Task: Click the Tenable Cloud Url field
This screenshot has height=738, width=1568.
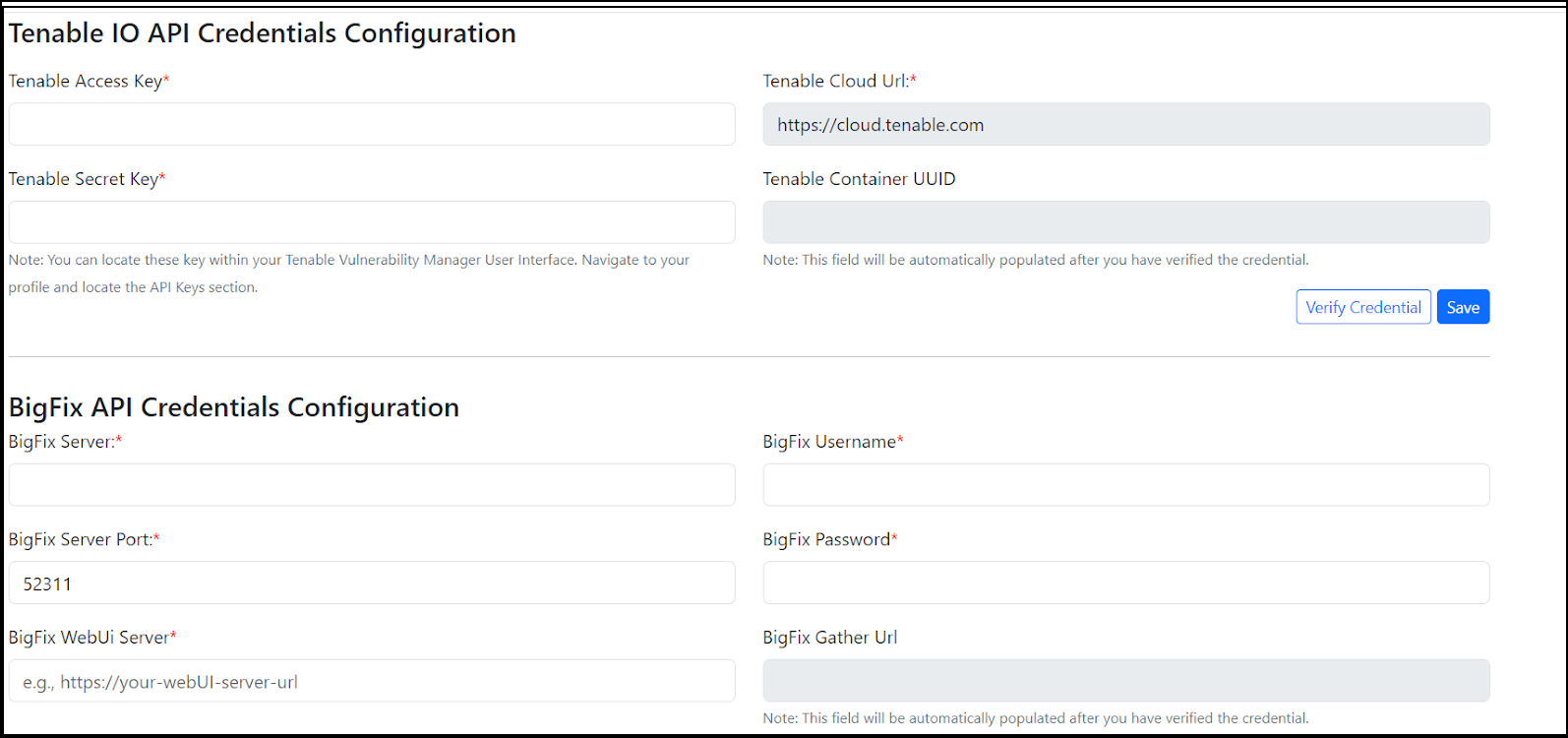Action: click(1125, 125)
